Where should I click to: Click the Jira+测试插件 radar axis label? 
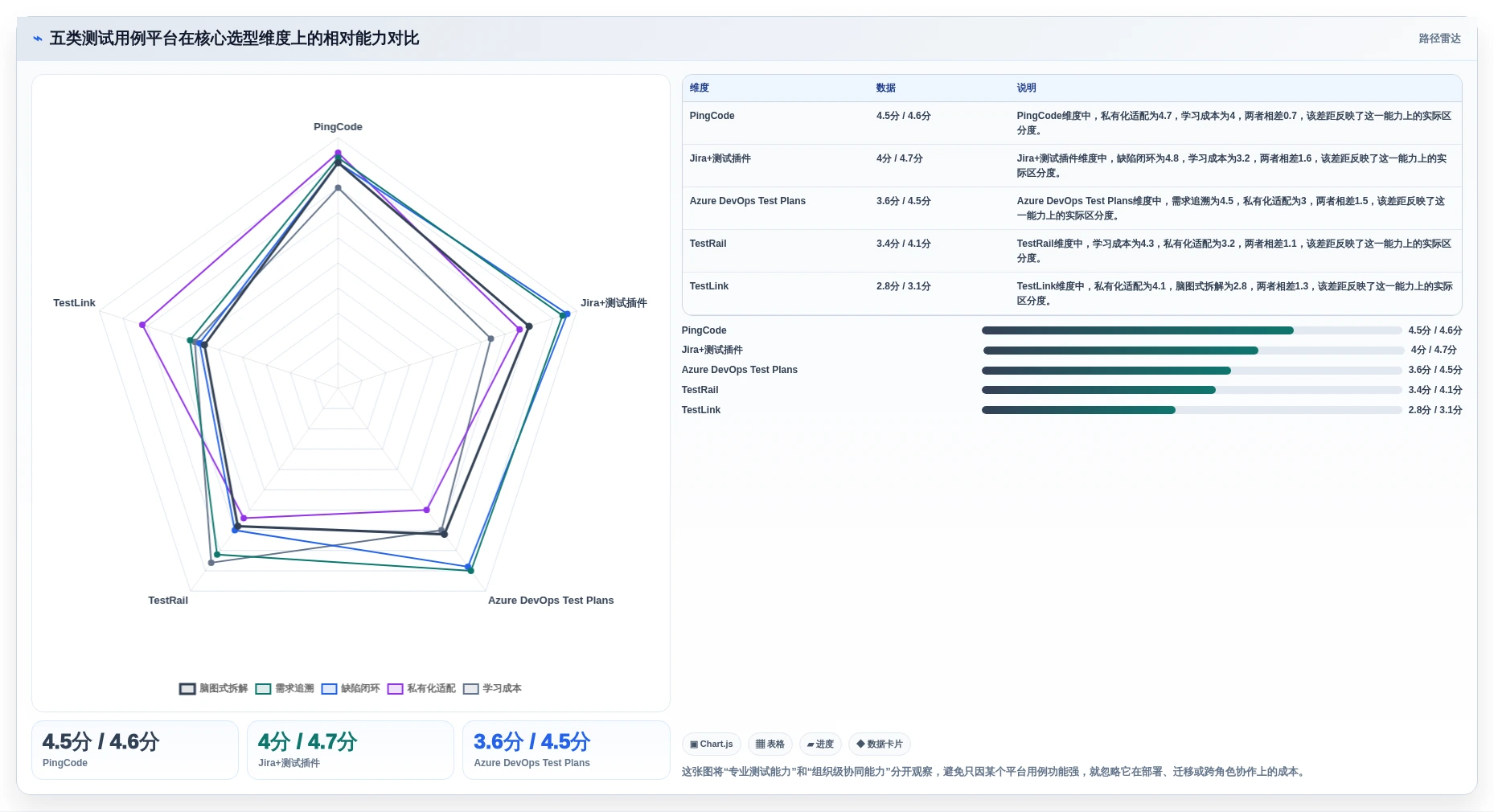click(x=614, y=303)
